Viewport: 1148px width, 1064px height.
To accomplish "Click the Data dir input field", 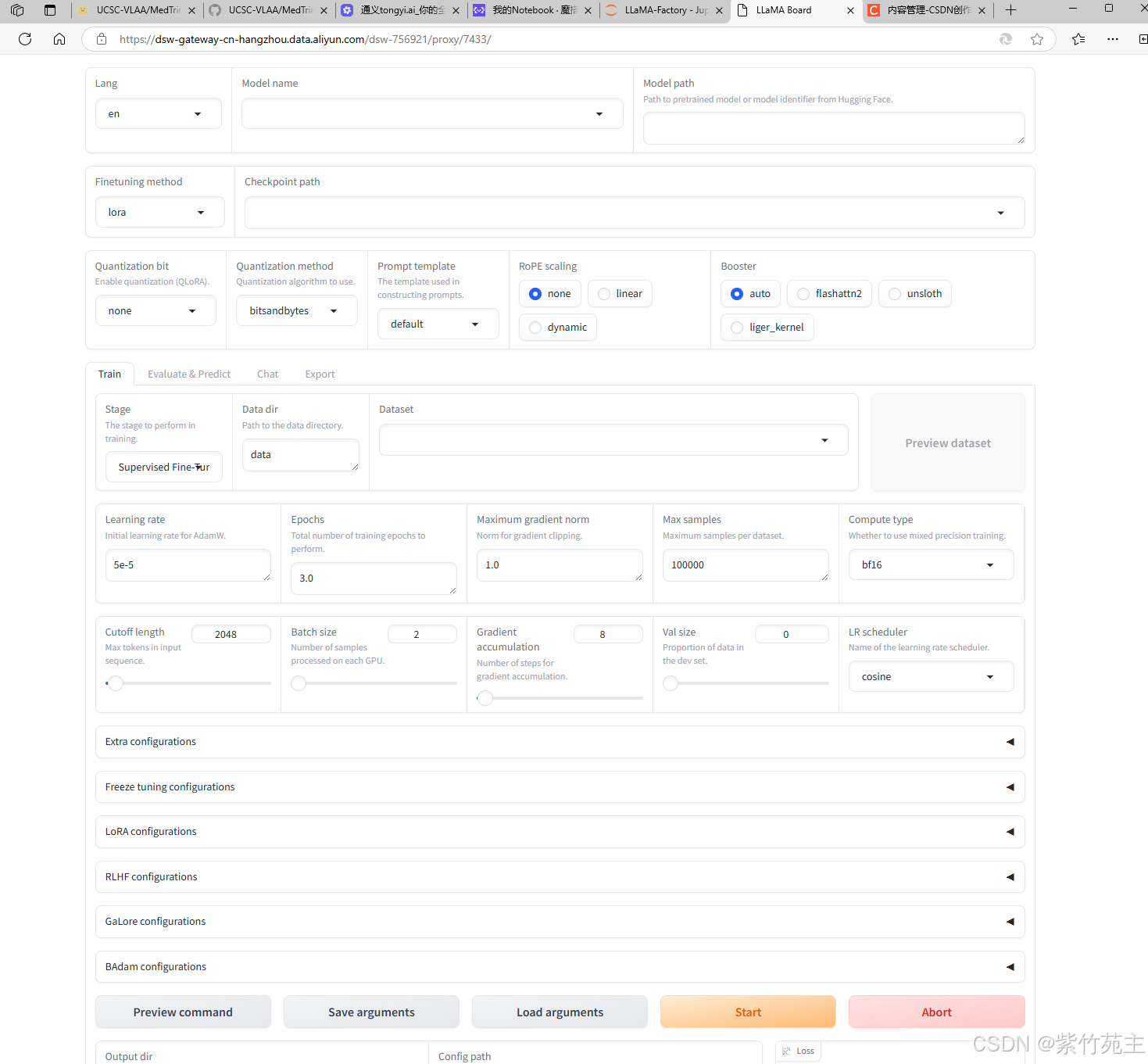I will 300,455.
